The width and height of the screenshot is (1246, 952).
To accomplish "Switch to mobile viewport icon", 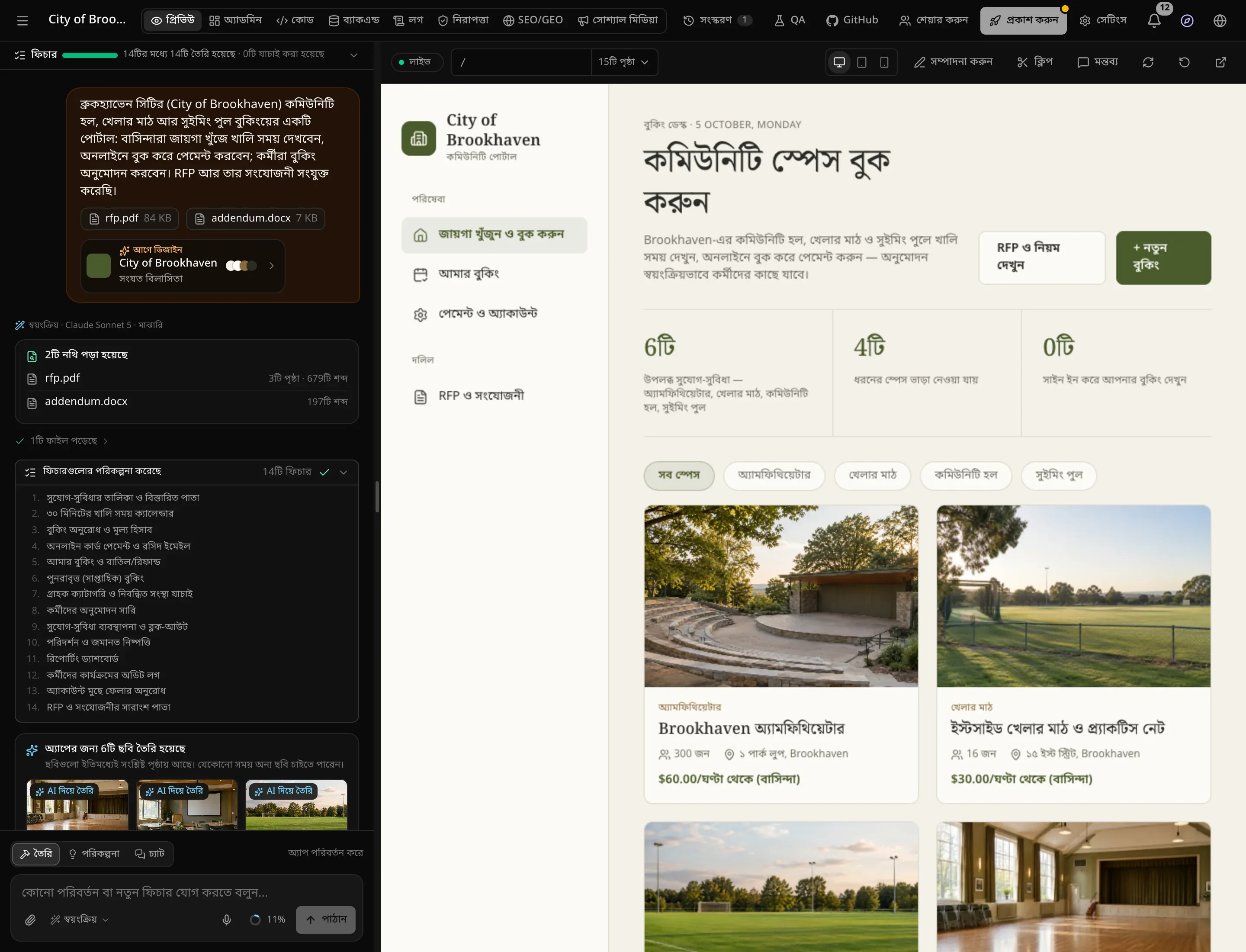I will [x=884, y=62].
